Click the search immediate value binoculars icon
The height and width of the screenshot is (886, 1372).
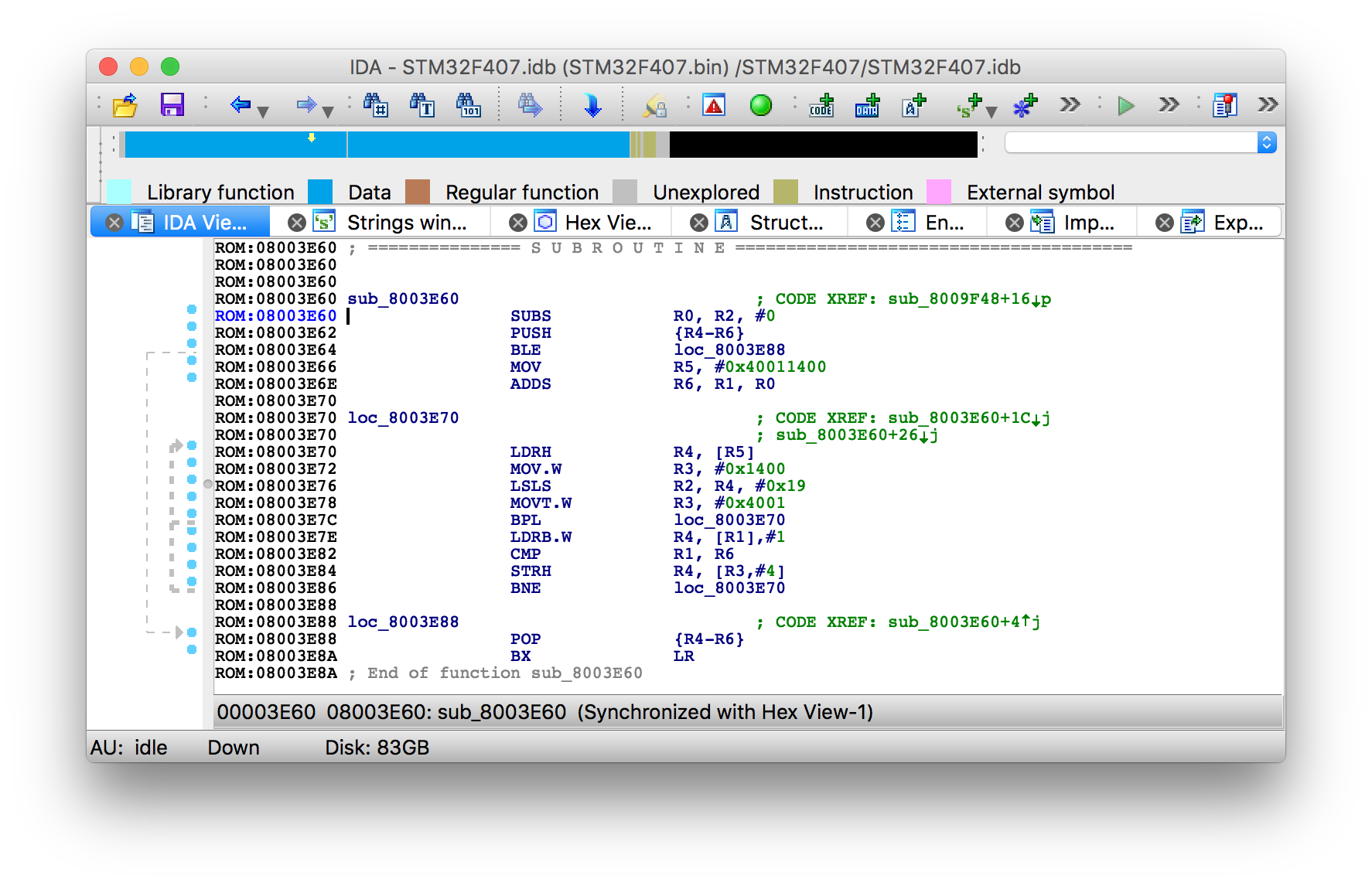click(376, 104)
